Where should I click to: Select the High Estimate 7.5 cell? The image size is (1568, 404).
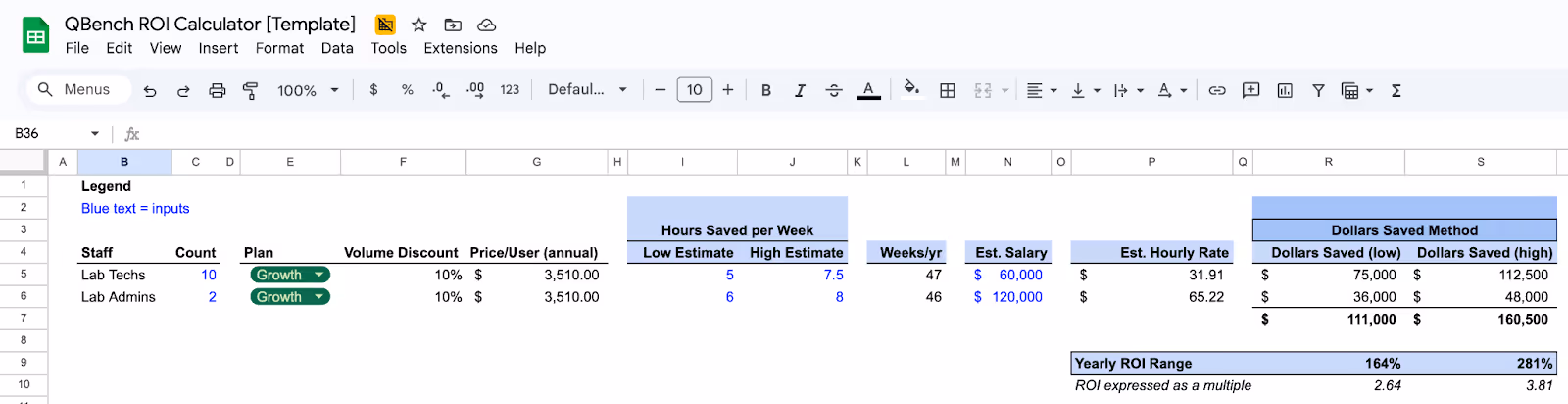(793, 275)
